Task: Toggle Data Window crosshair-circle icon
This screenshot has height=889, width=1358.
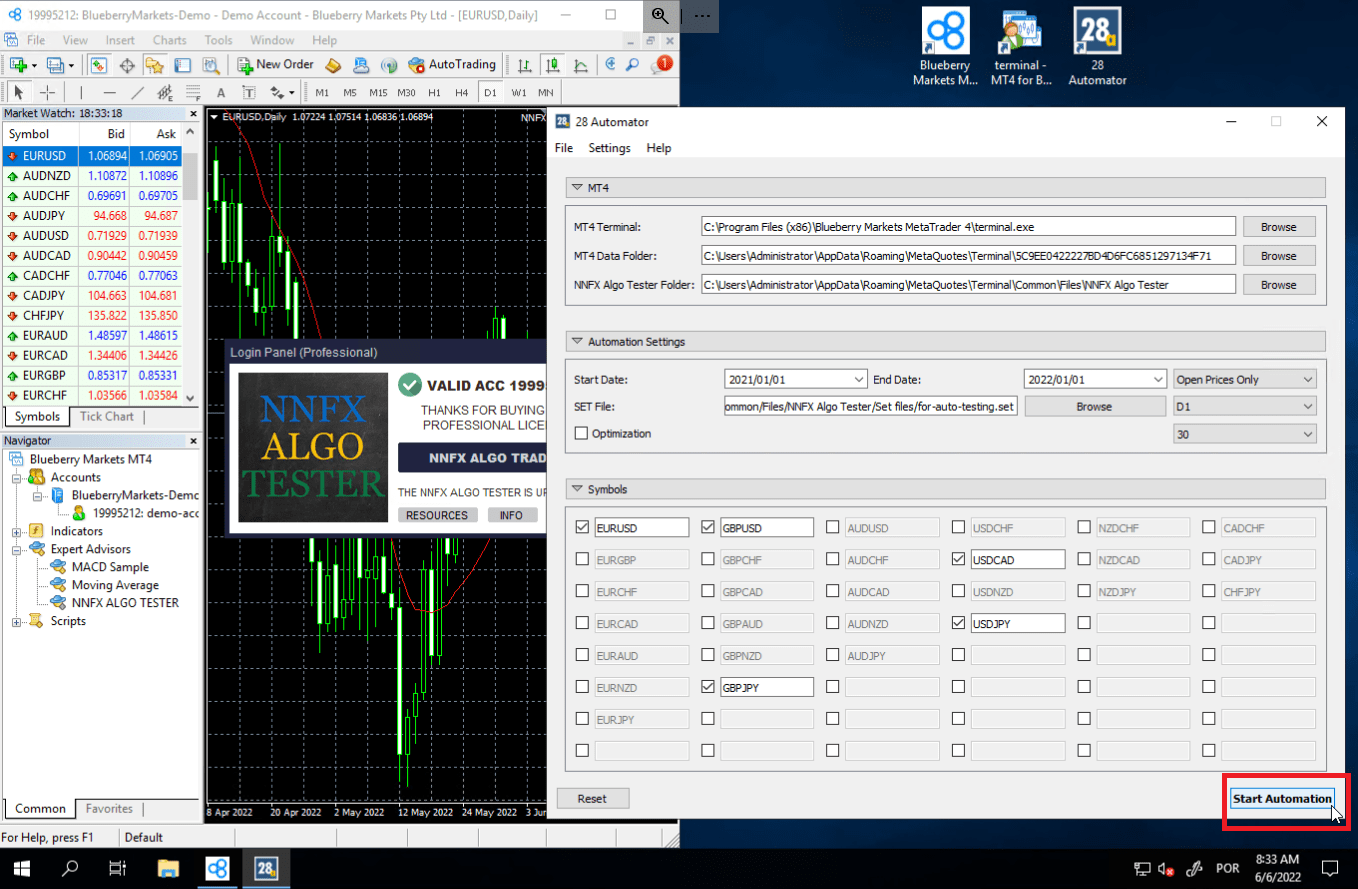Action: coord(127,65)
